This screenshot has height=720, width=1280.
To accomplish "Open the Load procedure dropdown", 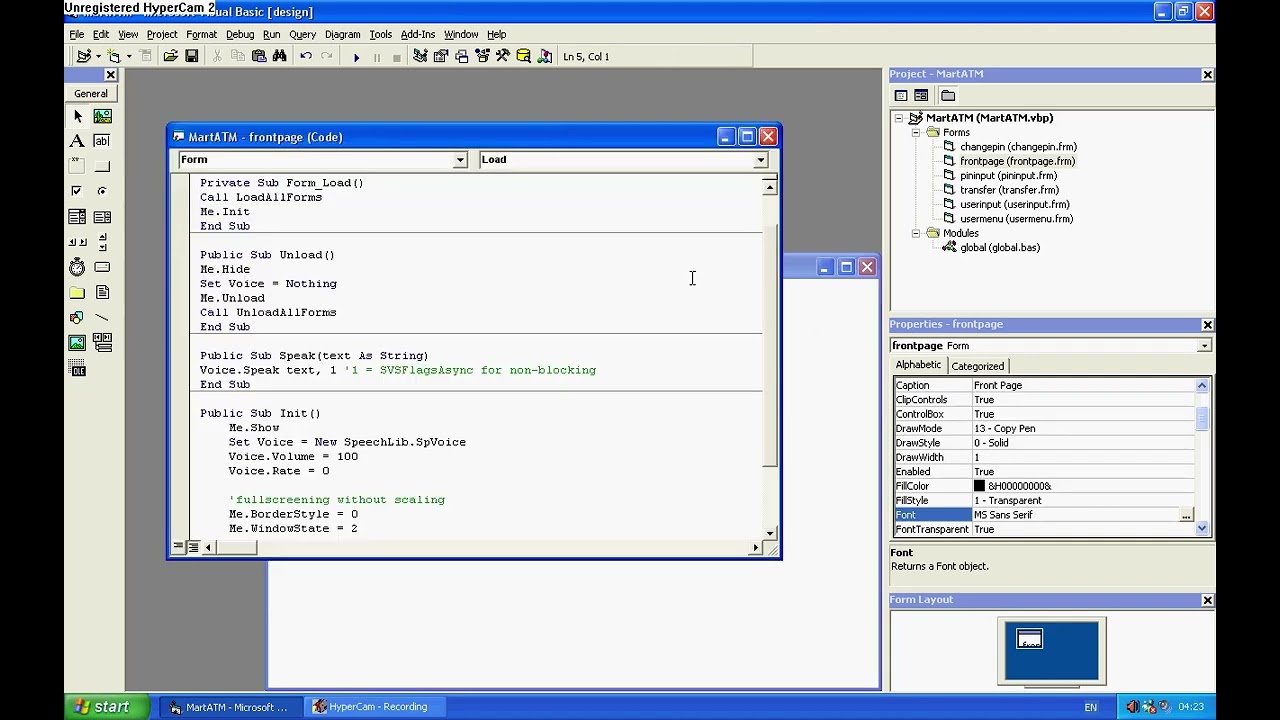I will coord(760,160).
